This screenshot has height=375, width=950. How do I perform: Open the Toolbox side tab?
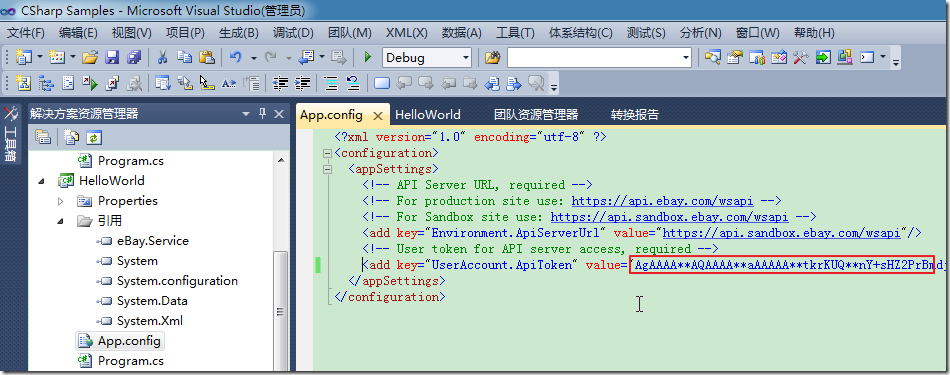tap(11, 134)
